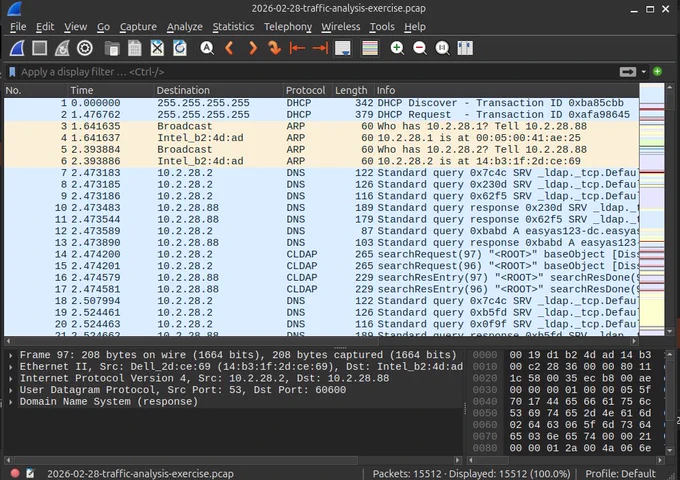Select packet 3 Who has 10.2.28.1 row
680x480 pixels.
pyautogui.click(x=321, y=126)
